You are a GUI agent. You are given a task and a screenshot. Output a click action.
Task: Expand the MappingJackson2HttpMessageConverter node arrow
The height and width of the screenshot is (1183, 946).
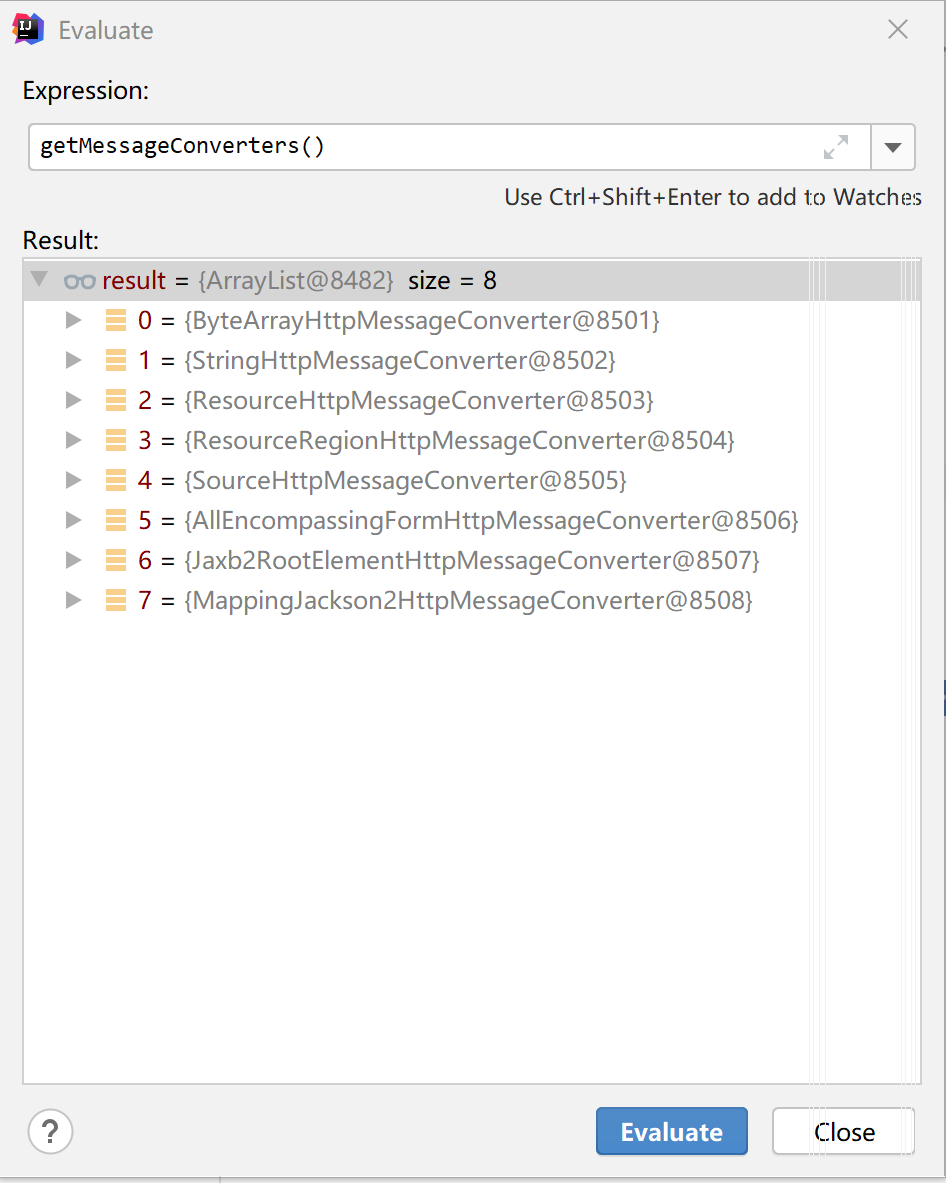pos(73,601)
